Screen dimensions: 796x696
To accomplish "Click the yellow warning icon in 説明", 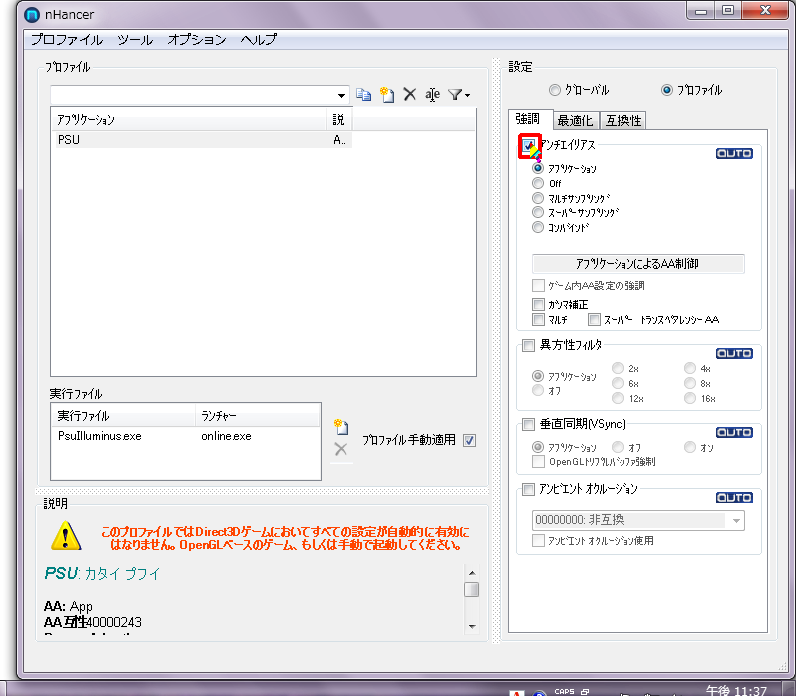I will point(66,536).
